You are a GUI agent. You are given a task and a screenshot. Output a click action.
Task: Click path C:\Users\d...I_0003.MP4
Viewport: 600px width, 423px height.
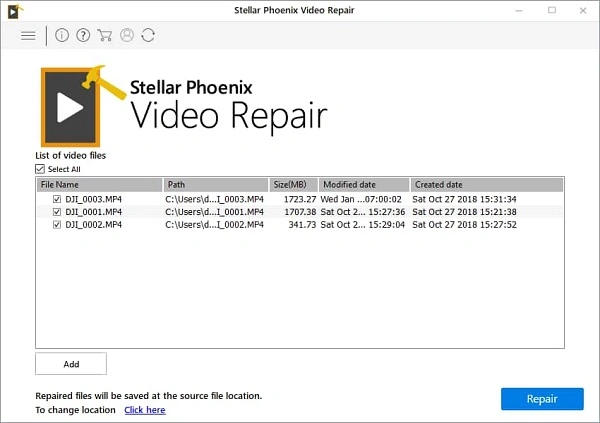[214, 199]
